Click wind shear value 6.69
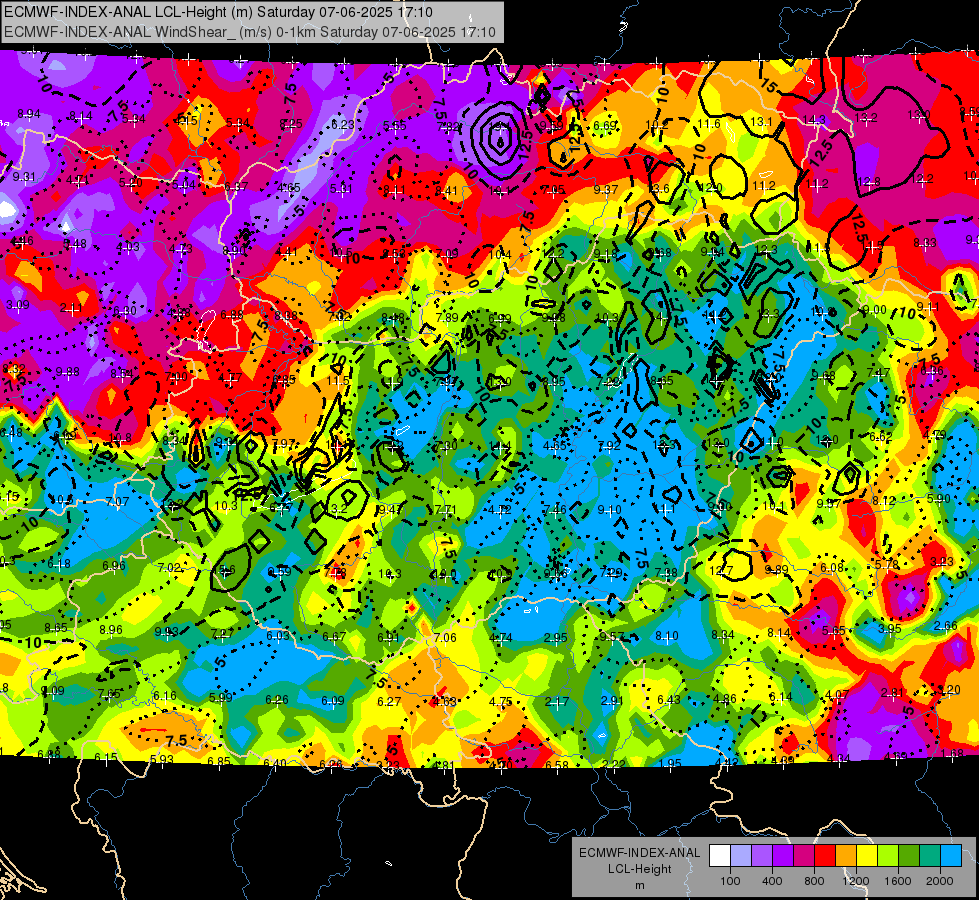 (605, 126)
